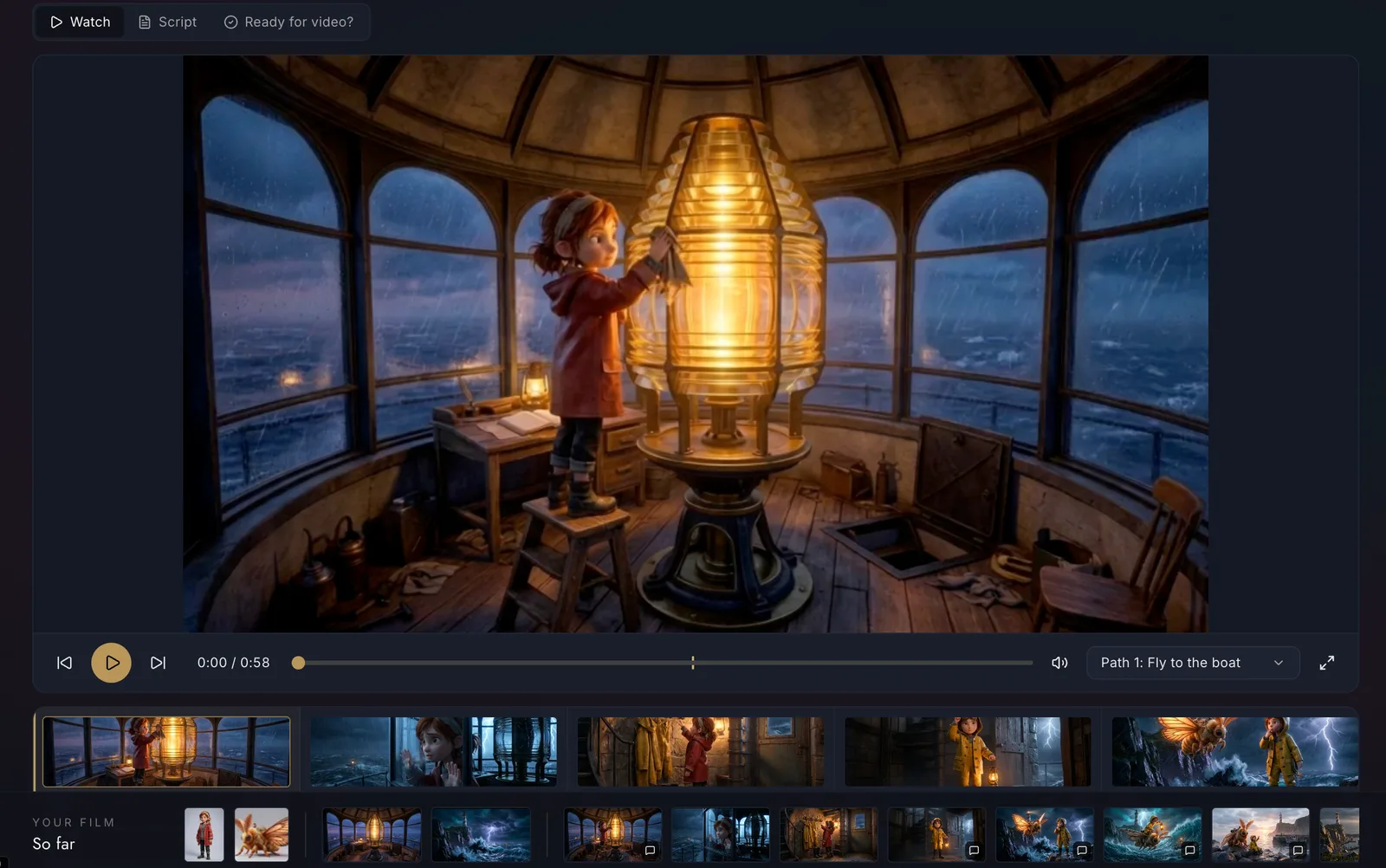
Task: Open the comment icon on the boat in waves thumbnail
Action: [1190, 851]
